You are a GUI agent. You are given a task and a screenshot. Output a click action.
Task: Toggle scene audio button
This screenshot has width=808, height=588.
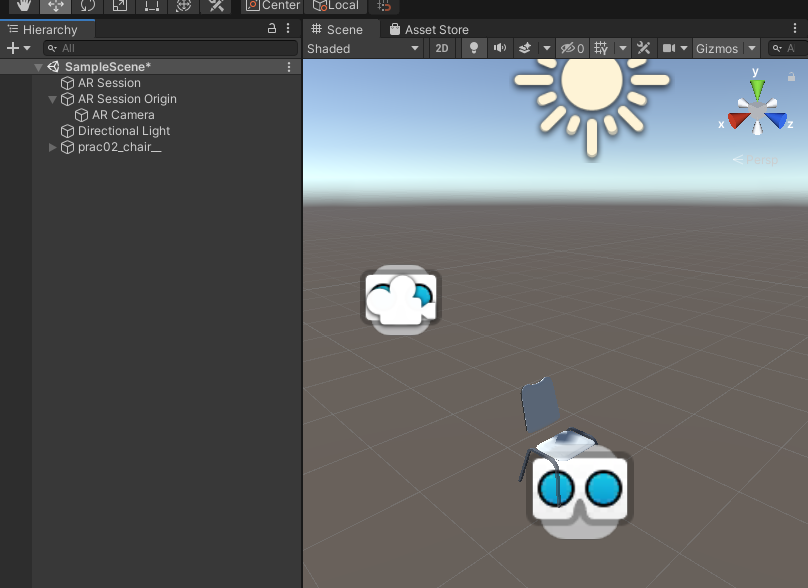pyautogui.click(x=499, y=48)
